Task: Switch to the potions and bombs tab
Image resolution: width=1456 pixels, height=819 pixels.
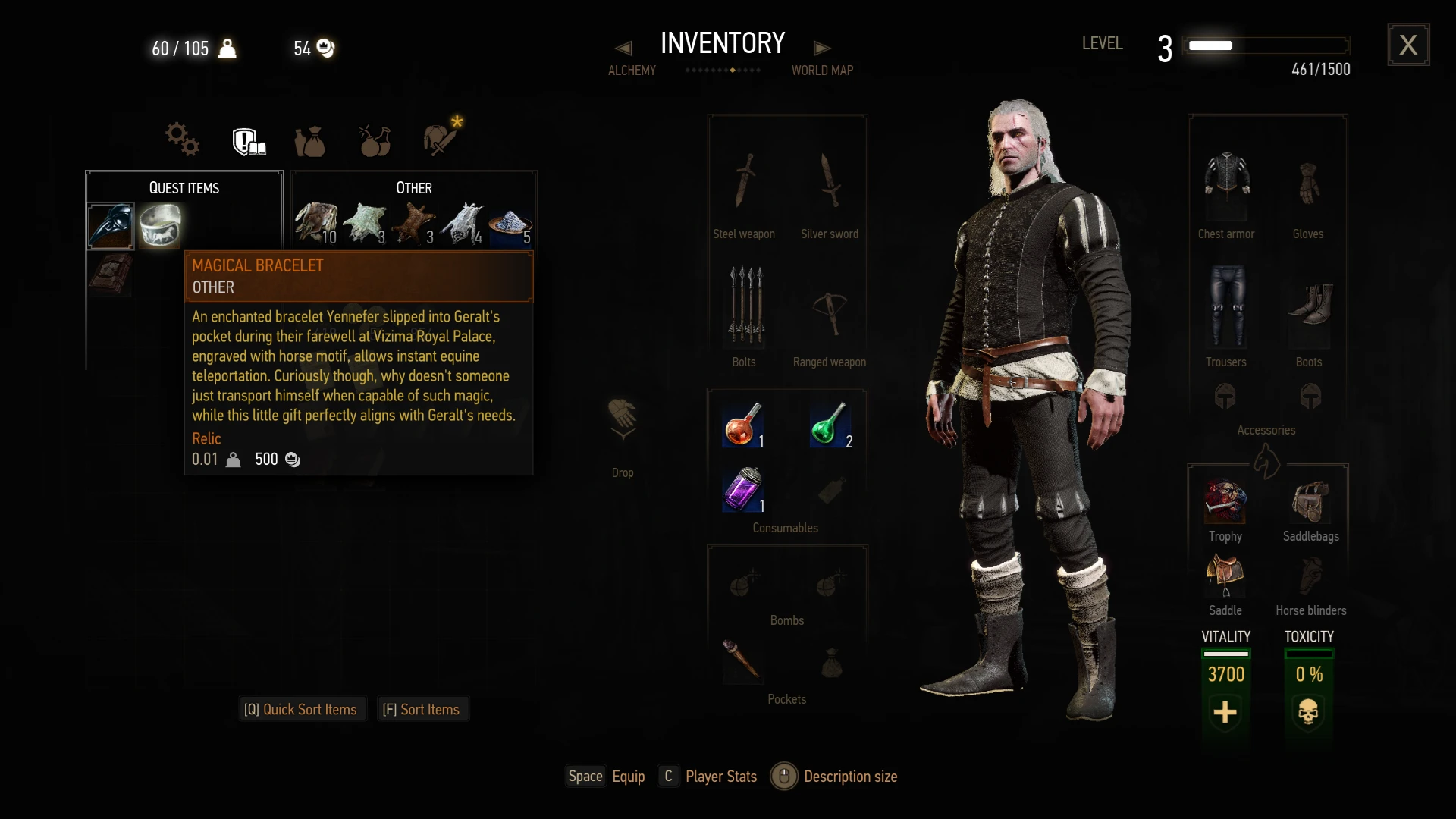Action: pos(375,140)
